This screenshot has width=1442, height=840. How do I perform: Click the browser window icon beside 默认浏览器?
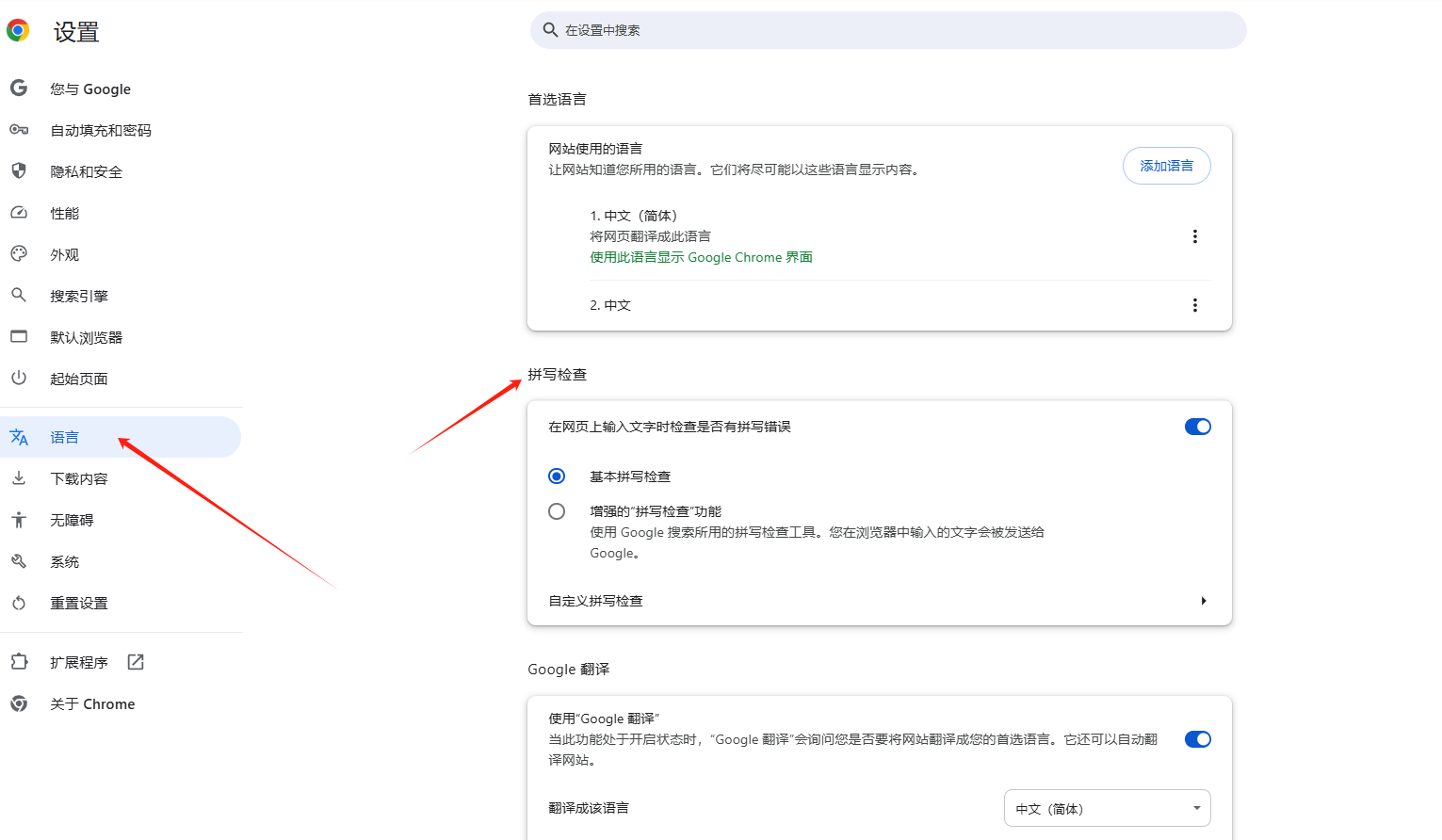pos(19,336)
